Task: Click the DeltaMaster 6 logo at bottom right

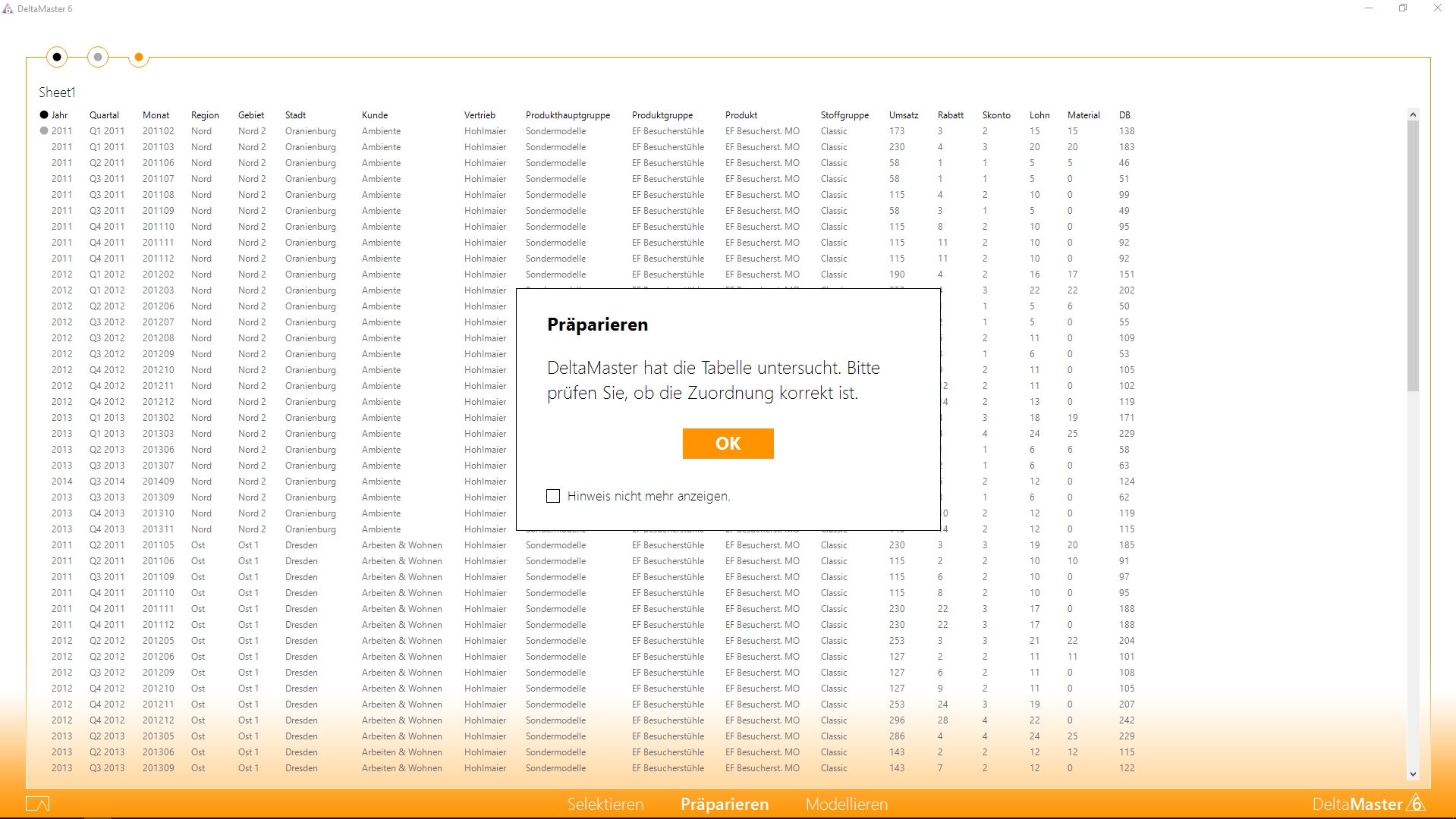Action: (1368, 804)
